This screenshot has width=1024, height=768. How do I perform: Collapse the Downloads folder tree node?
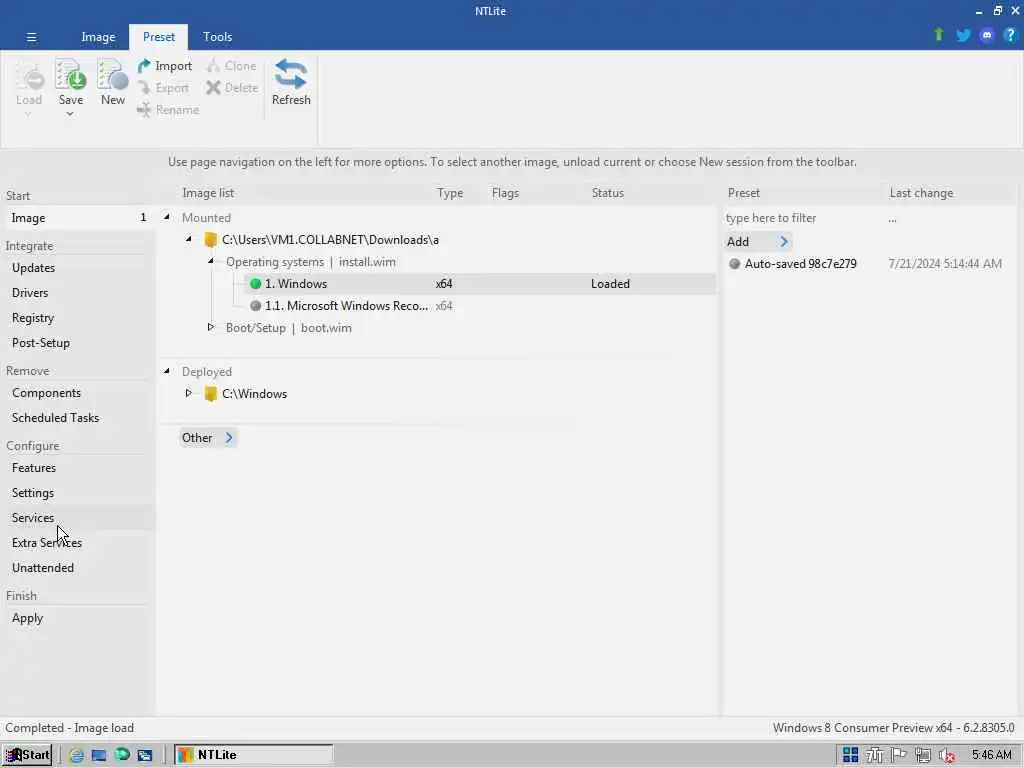tap(189, 240)
